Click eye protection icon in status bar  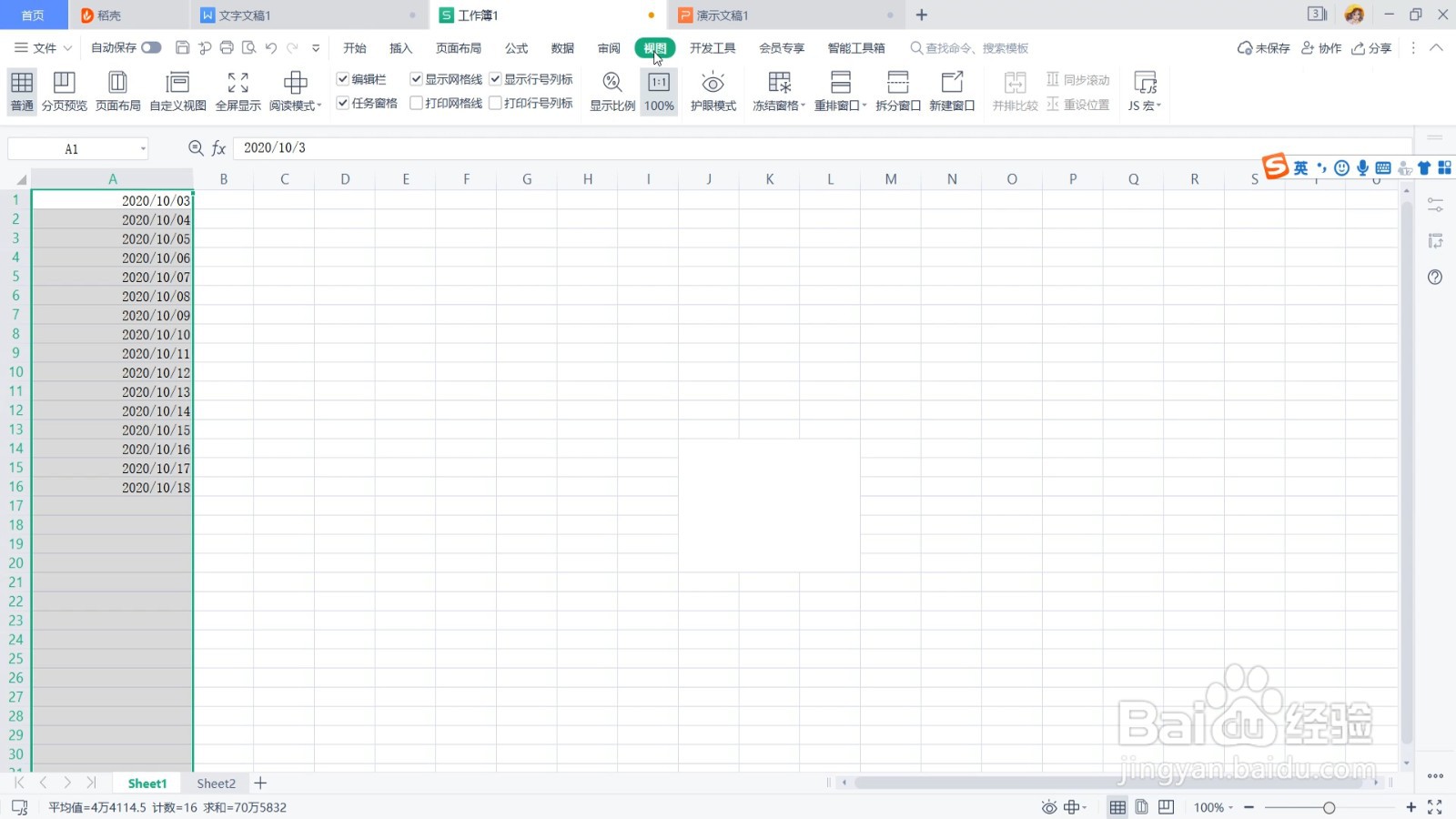pyautogui.click(x=1048, y=807)
